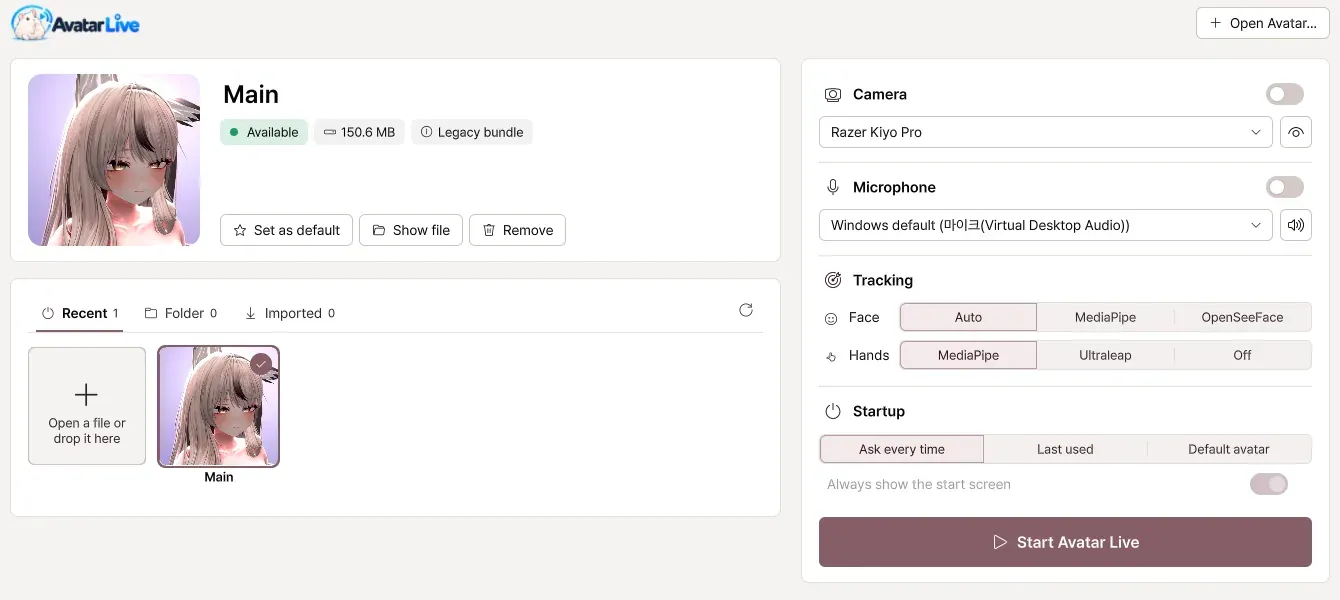Select Ultraleap for hands tracking
This screenshot has height=600, width=1340.
(x=1105, y=355)
